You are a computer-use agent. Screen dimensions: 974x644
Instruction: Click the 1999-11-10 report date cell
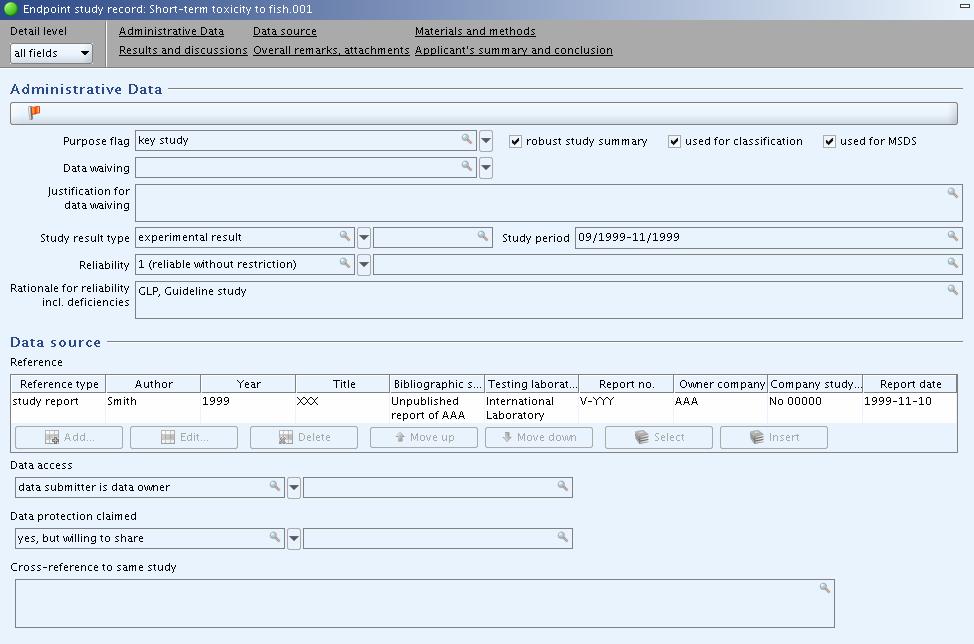[910, 408]
